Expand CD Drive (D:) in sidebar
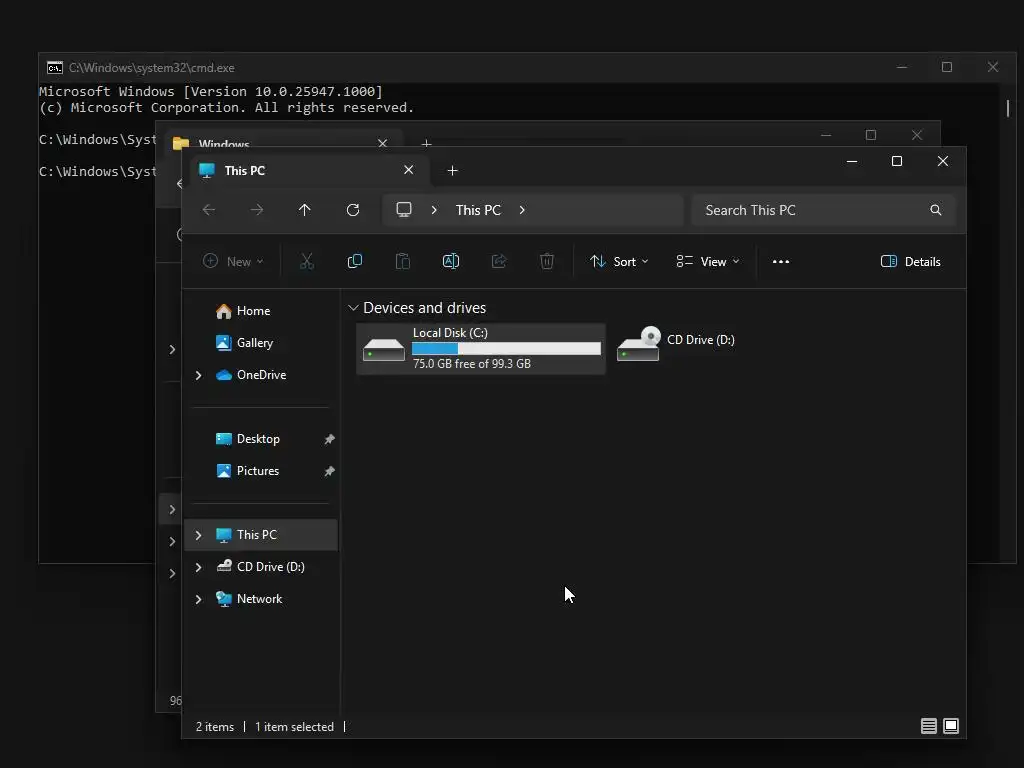Viewport: 1024px width, 768px height. point(199,567)
